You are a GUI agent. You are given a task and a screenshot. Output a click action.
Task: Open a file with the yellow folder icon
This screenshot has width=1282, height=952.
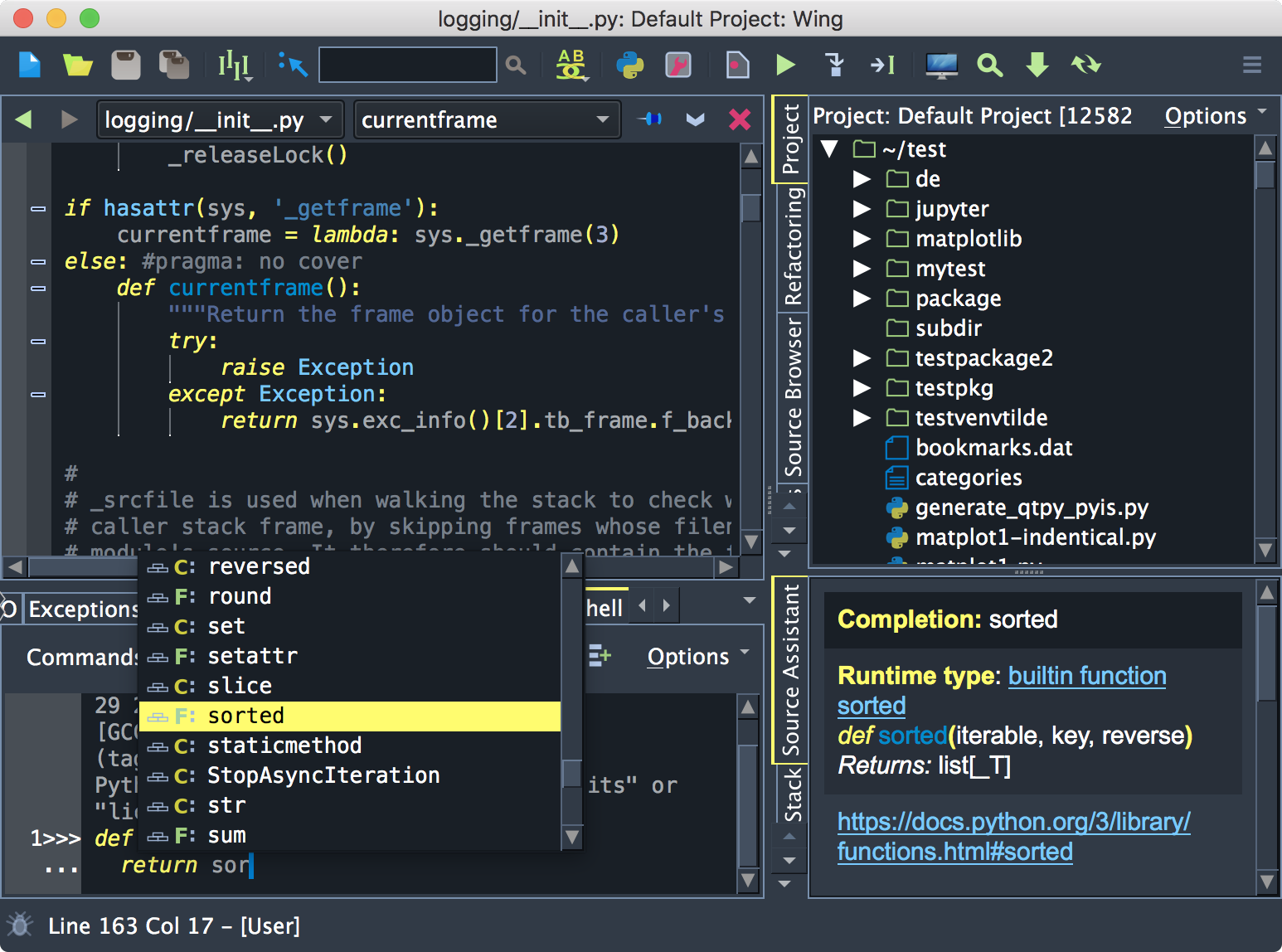coord(77,65)
